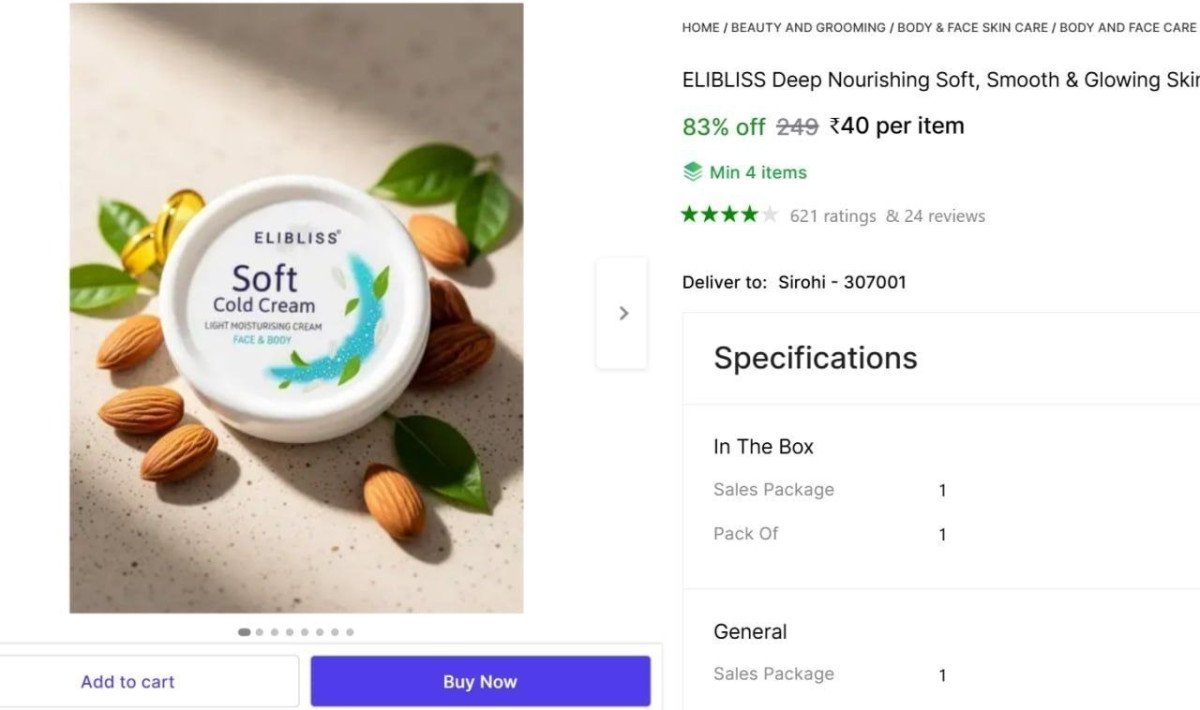Viewport: 1200px width, 710px height.
Task: Open BODY AND FACE CARE breadcrumb
Action: (x=1127, y=28)
